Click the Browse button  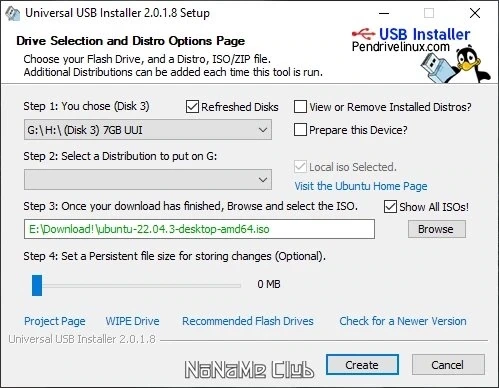(x=437, y=229)
